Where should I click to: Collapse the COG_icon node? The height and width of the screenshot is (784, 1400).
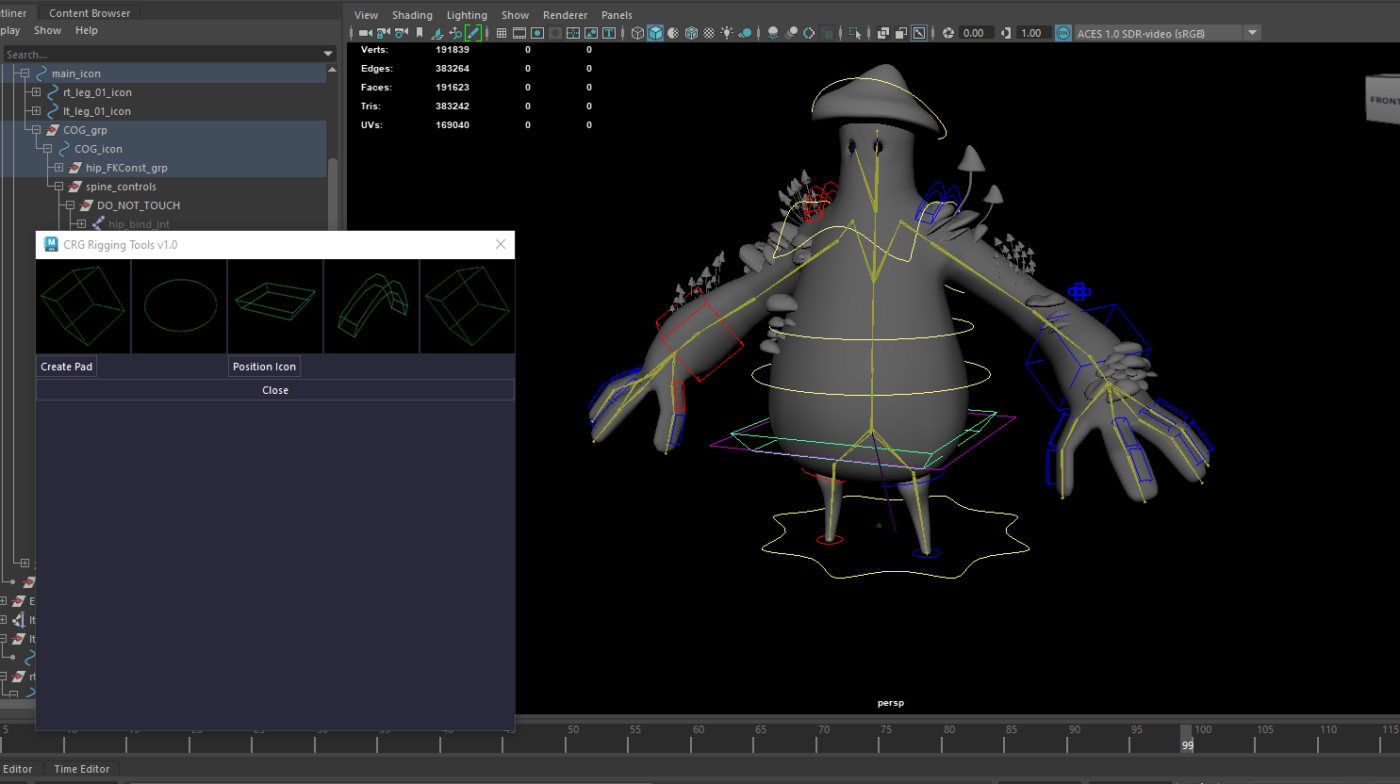[x=47, y=149]
